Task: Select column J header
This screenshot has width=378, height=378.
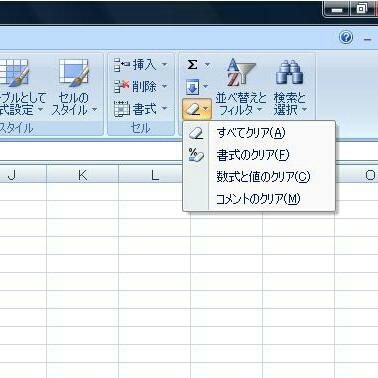Action: [x=23, y=175]
